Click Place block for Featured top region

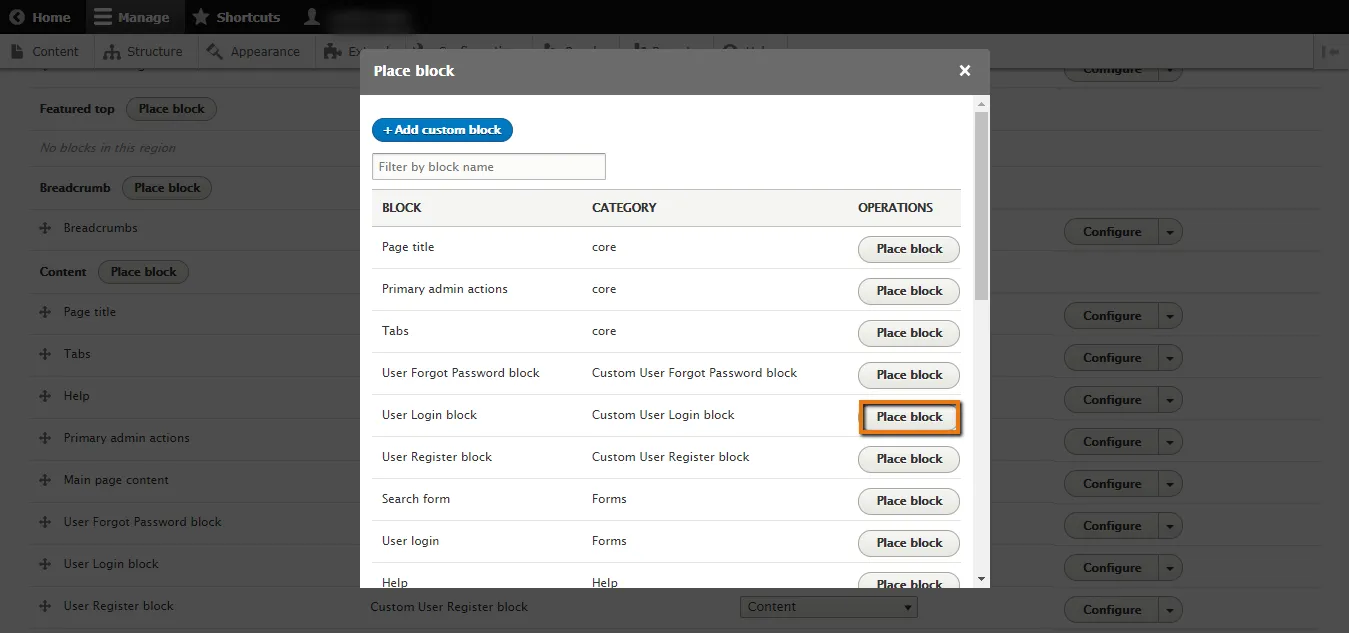click(x=171, y=109)
